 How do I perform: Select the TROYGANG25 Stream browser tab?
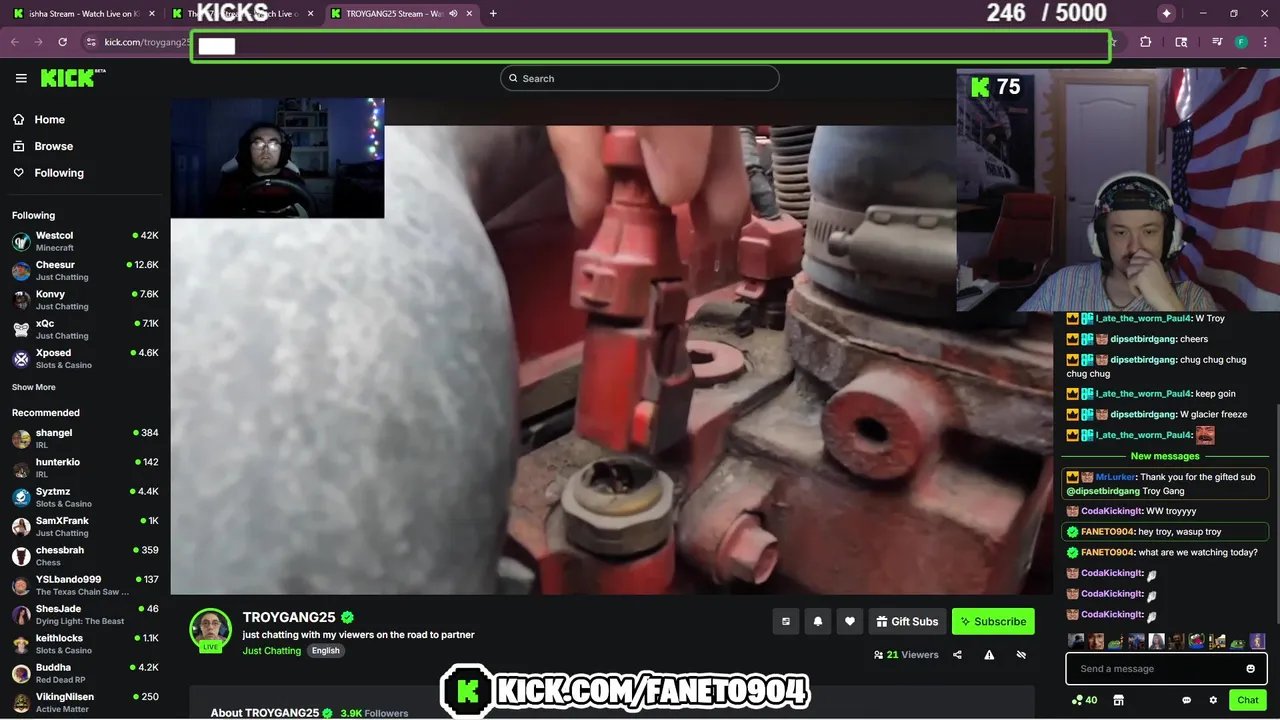coord(400,13)
